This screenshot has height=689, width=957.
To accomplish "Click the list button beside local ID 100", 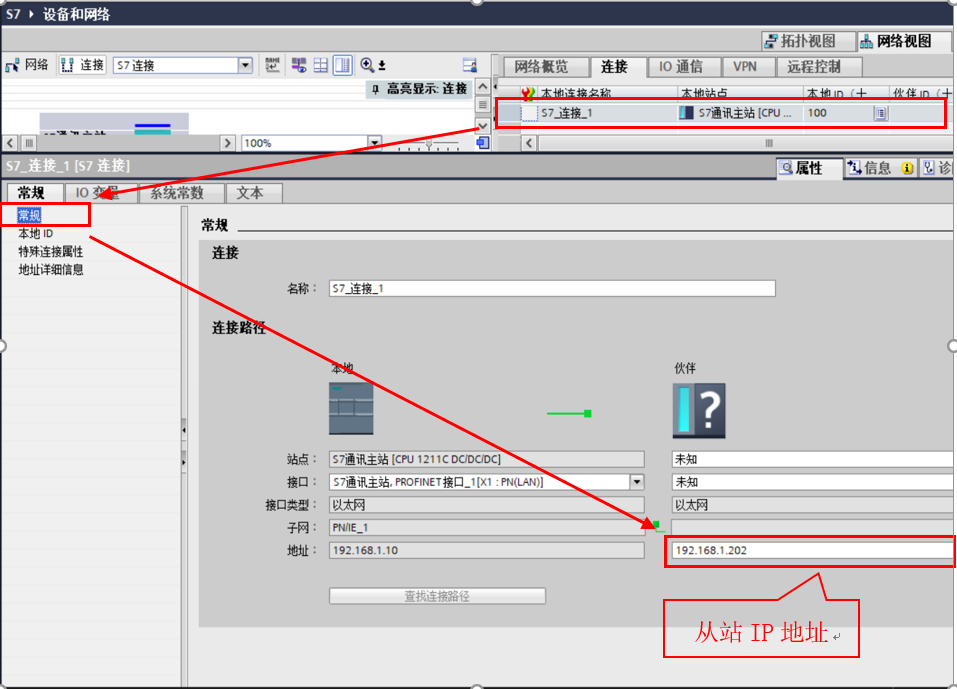I will (x=880, y=113).
